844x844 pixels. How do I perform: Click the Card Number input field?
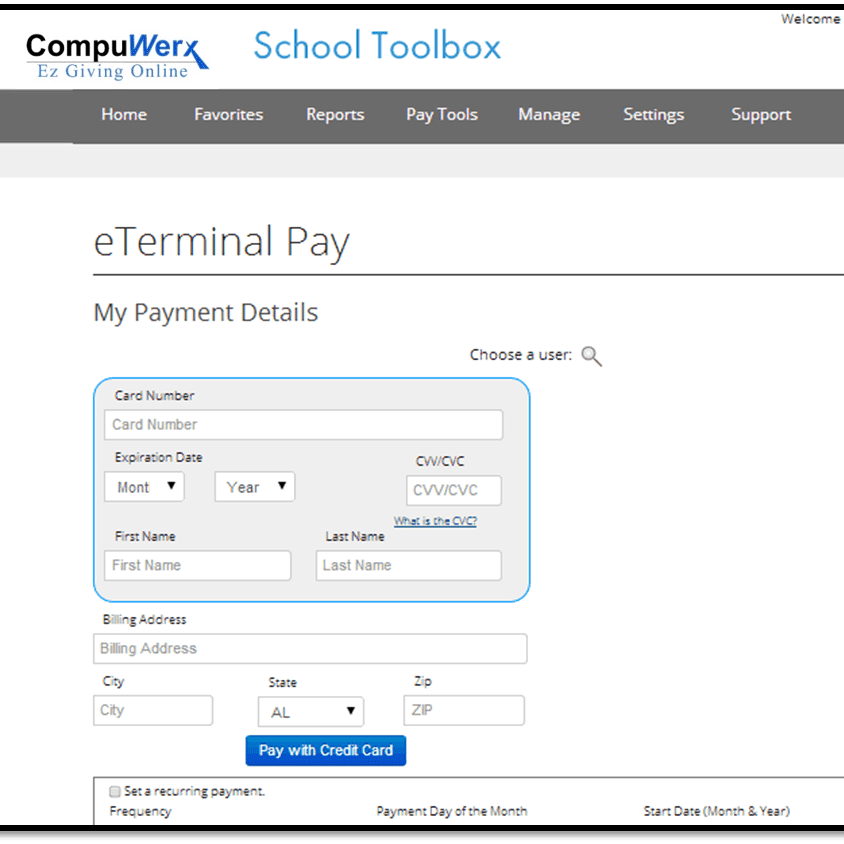coord(303,424)
